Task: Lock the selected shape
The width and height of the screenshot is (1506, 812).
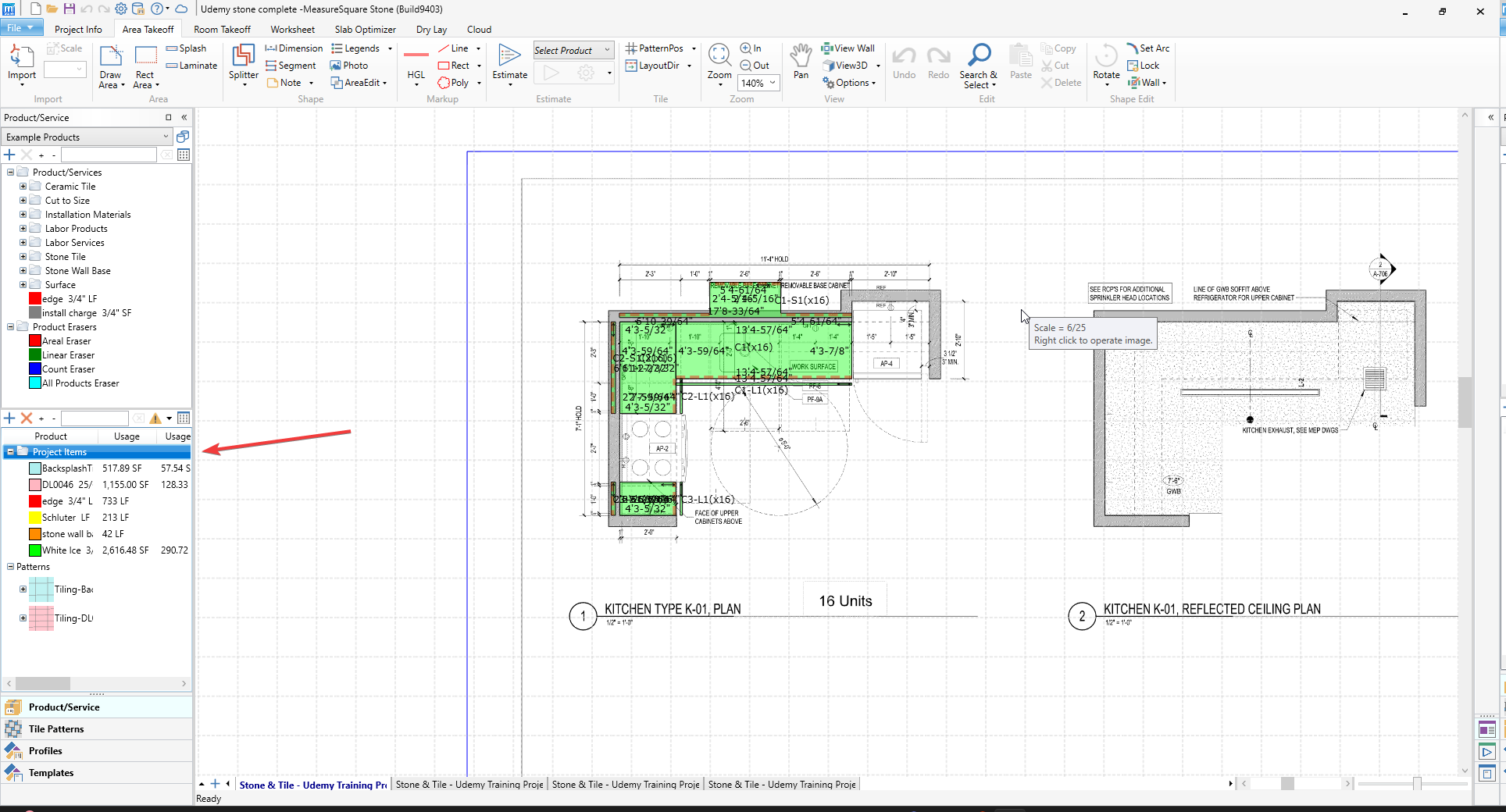Action: [1144, 66]
